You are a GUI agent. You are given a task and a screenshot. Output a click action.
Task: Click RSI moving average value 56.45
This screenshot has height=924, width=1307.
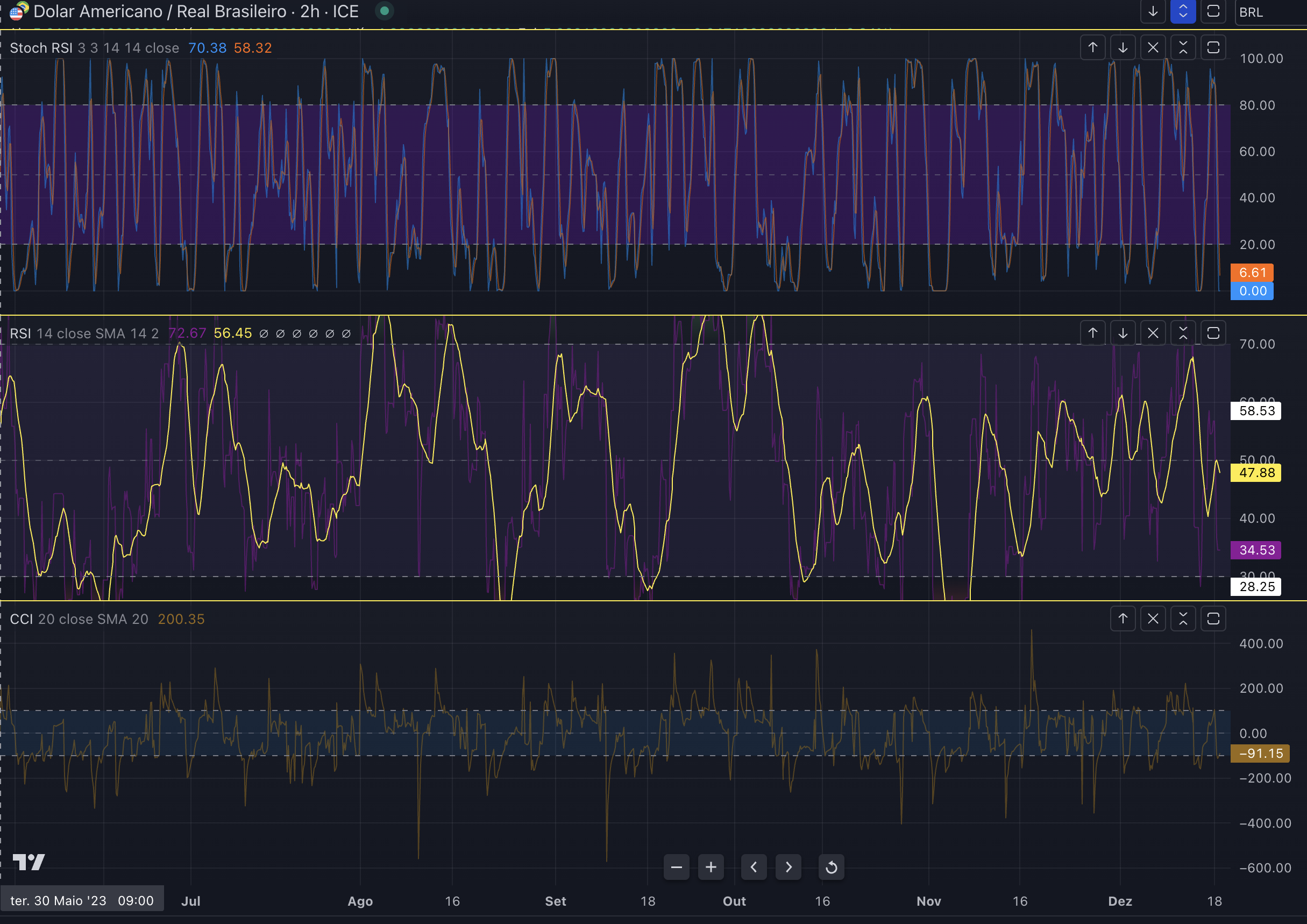pyautogui.click(x=233, y=333)
